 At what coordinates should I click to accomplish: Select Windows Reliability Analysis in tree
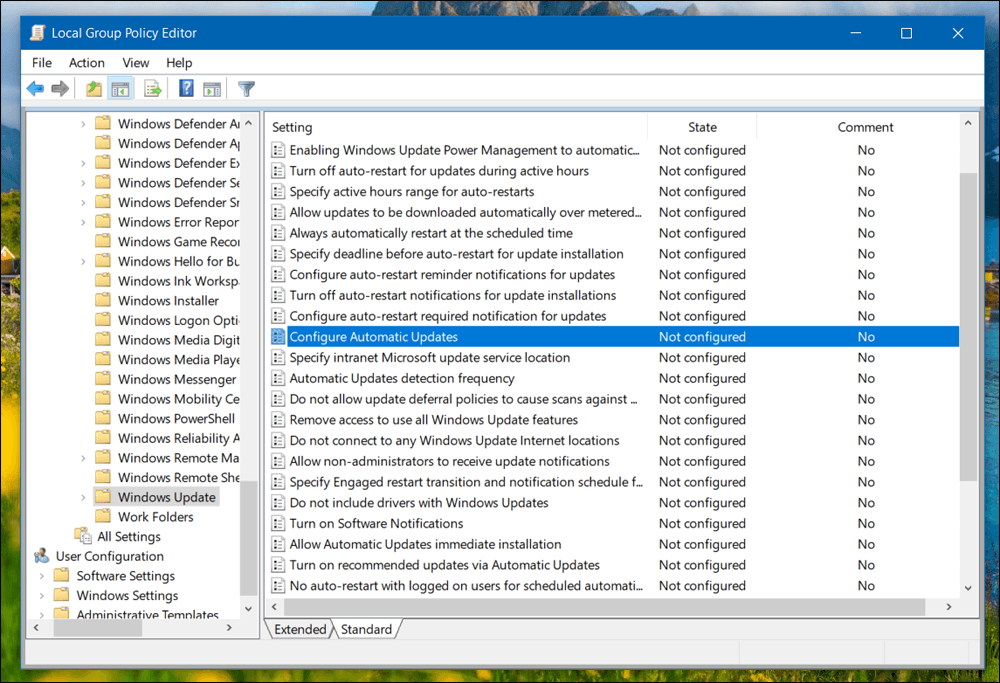tap(179, 438)
